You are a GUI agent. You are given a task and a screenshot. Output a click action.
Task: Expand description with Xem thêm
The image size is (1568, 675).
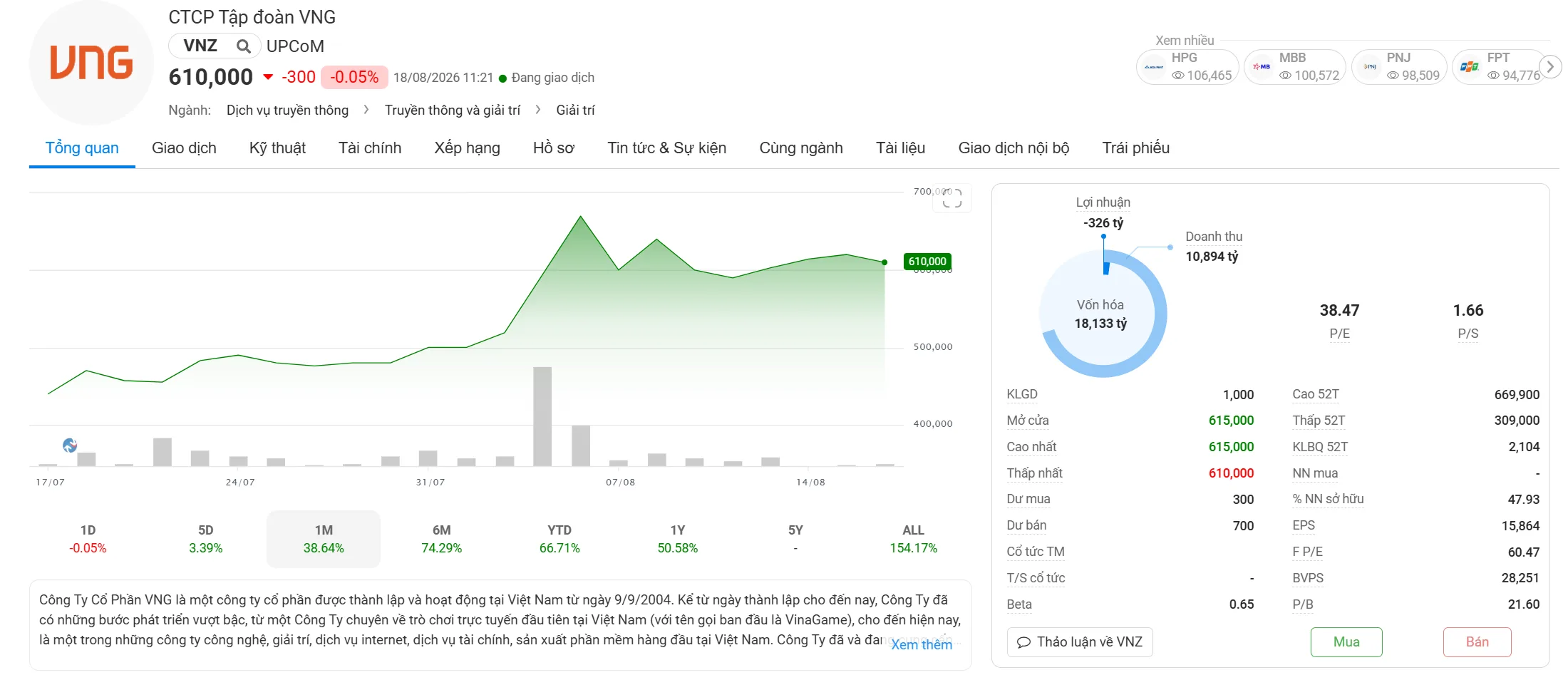922,644
